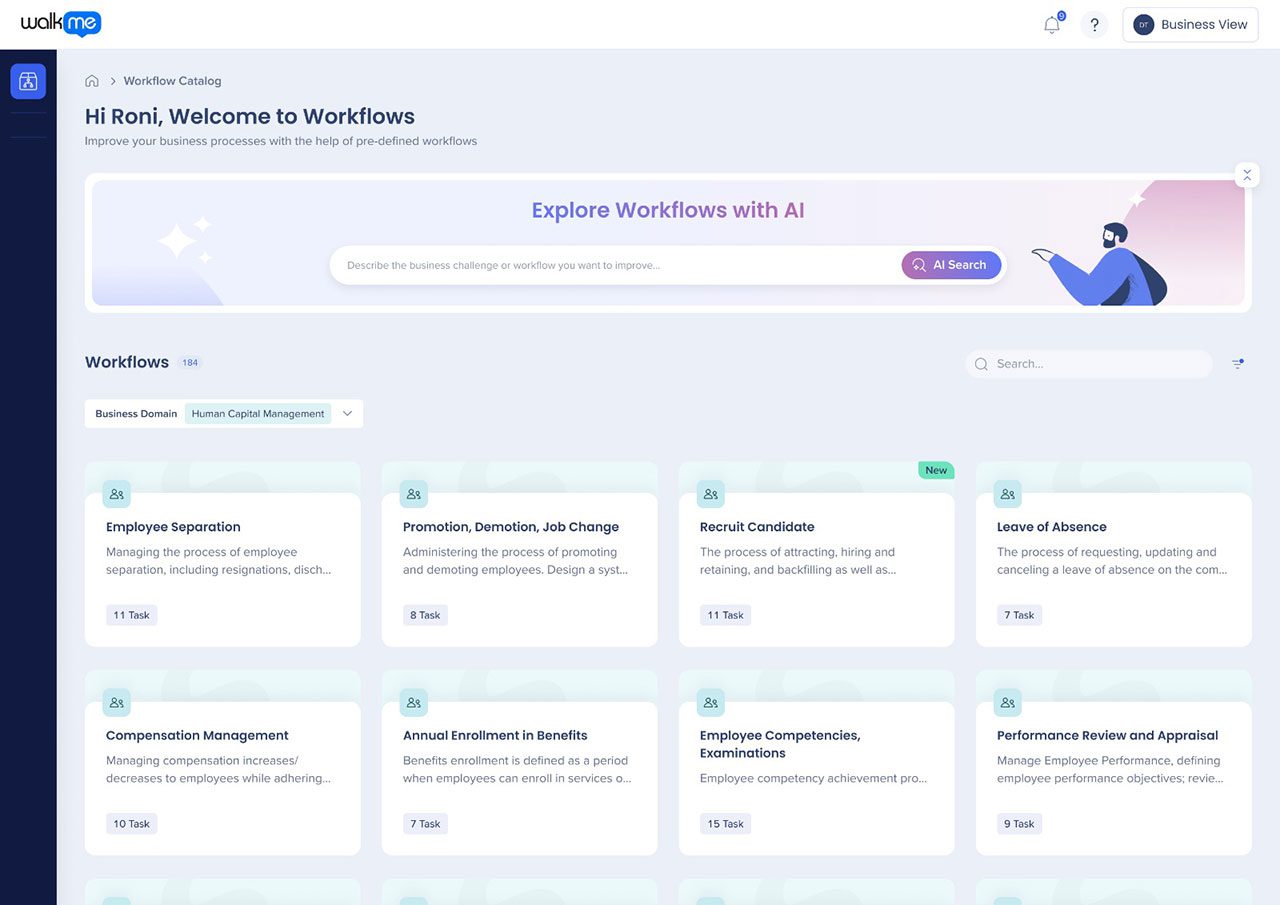Image resolution: width=1280 pixels, height=905 pixels.
Task: Expand the Business Domain dropdown chevron
Action: pos(348,414)
